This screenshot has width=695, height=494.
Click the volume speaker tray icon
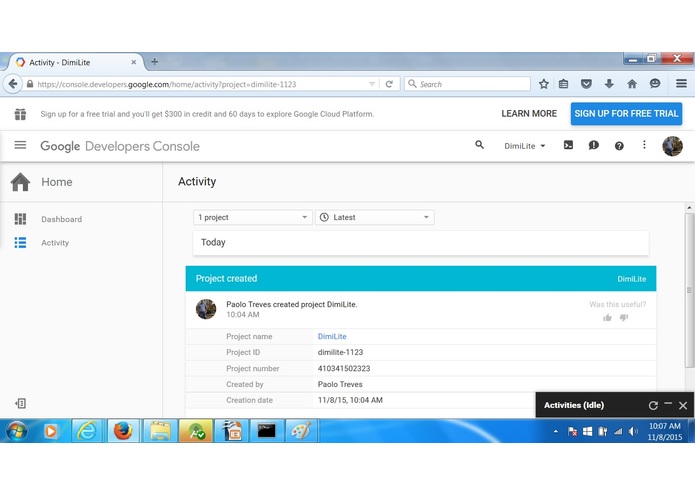[633, 432]
